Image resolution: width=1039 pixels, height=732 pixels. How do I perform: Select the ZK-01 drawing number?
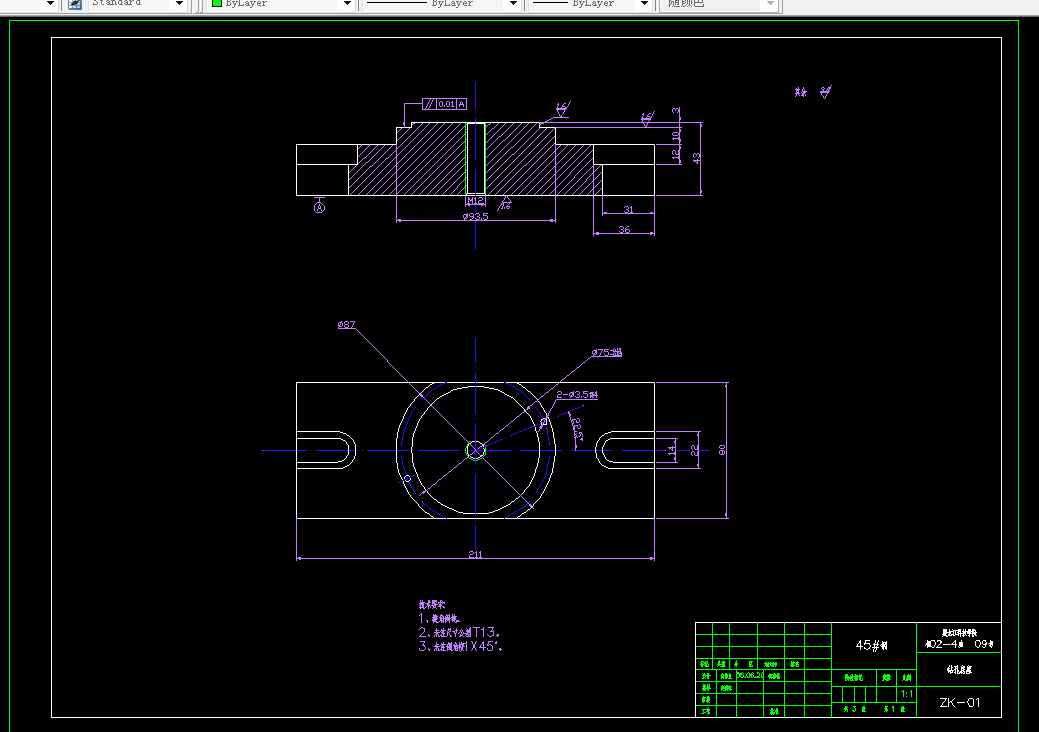[x=959, y=702]
